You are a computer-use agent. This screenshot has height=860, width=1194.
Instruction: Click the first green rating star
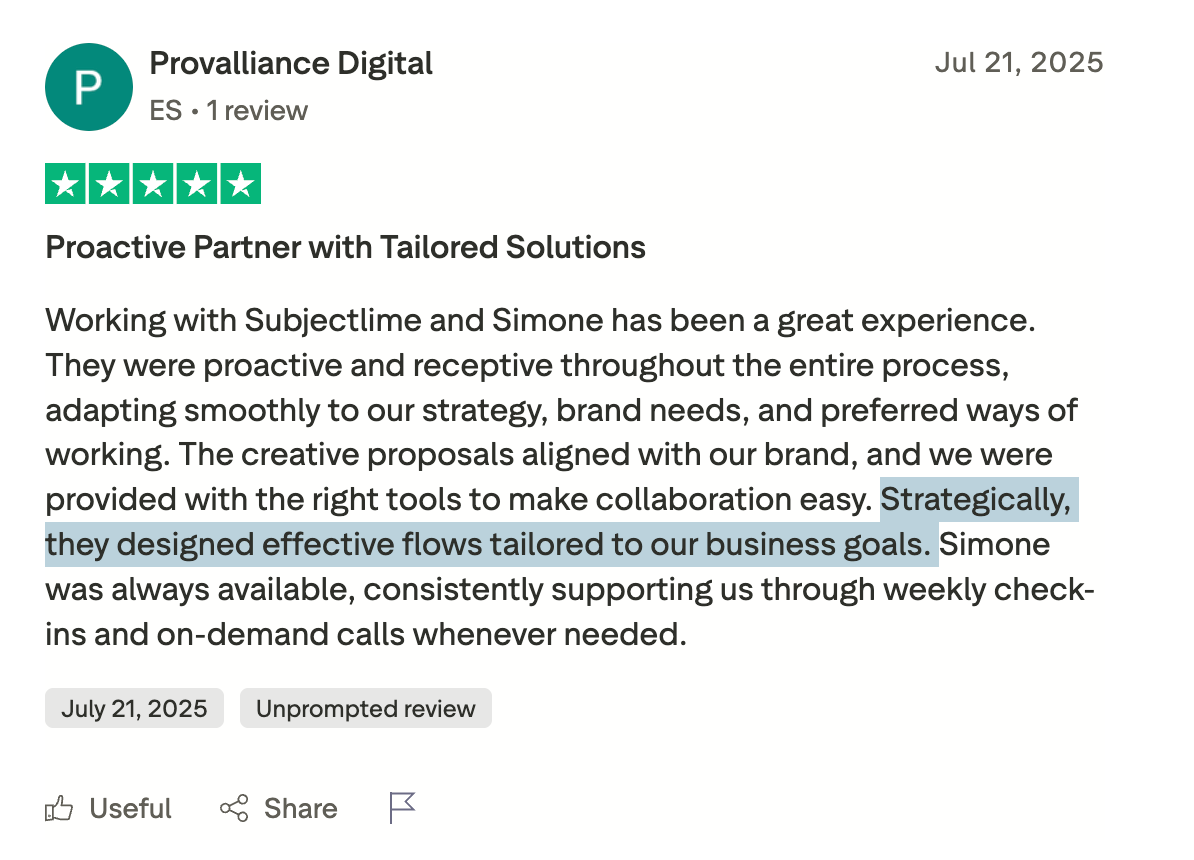[66, 184]
